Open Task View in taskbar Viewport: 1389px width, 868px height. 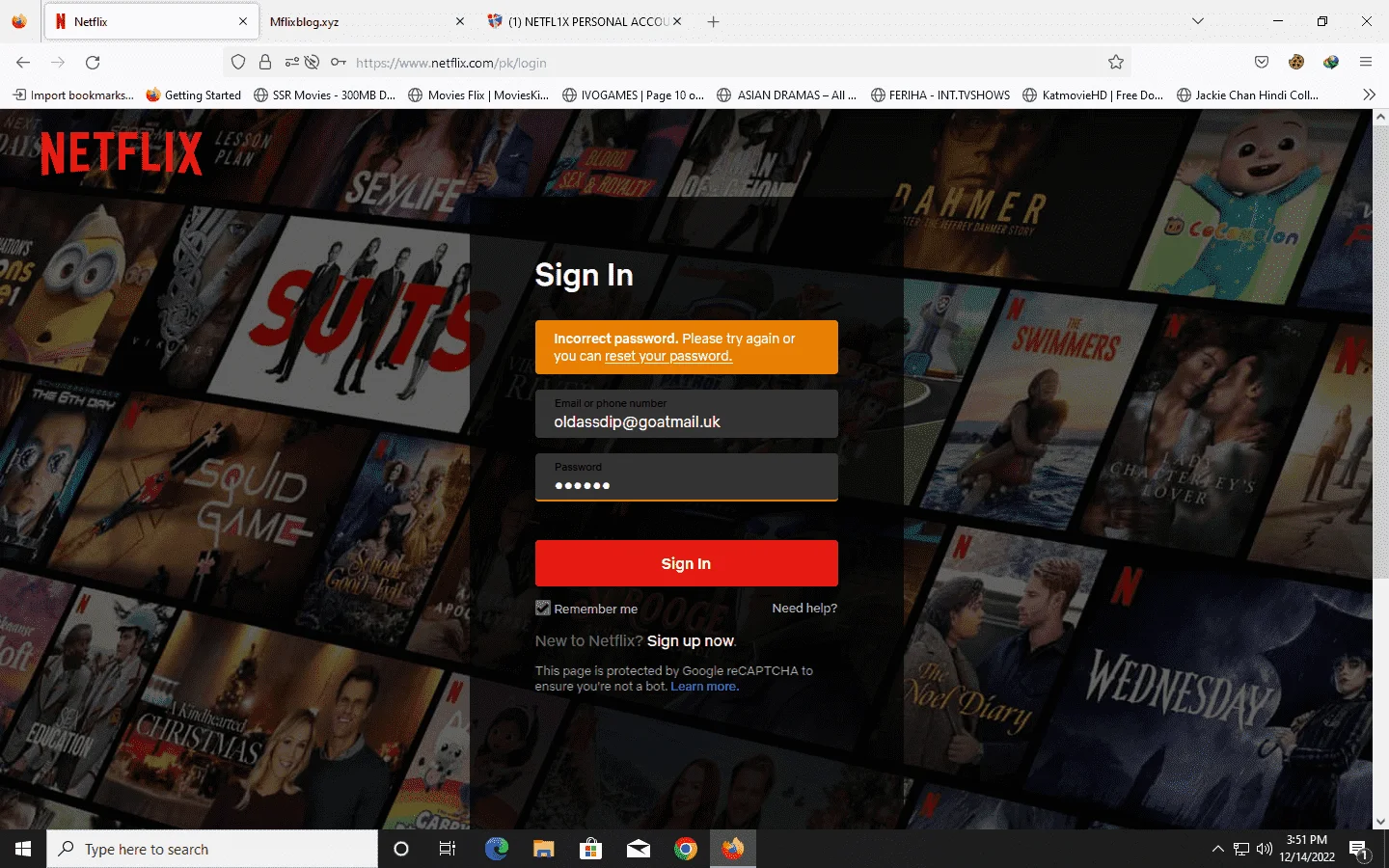(x=448, y=849)
